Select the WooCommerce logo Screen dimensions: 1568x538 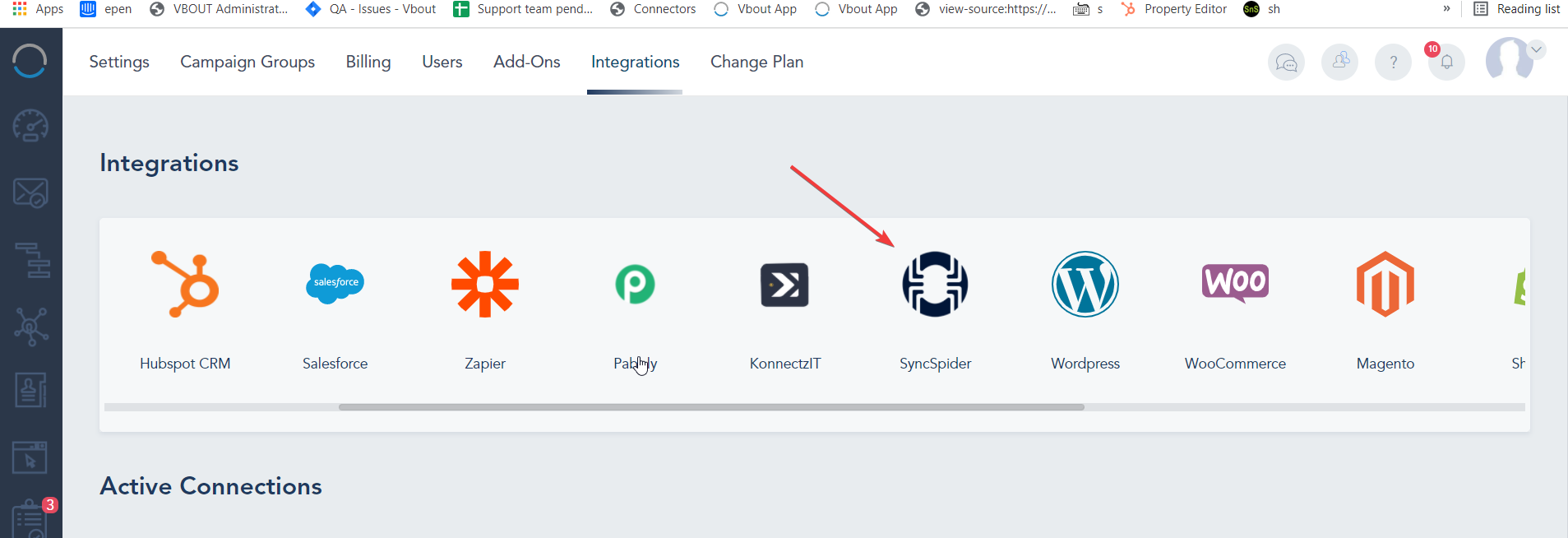click(x=1235, y=283)
